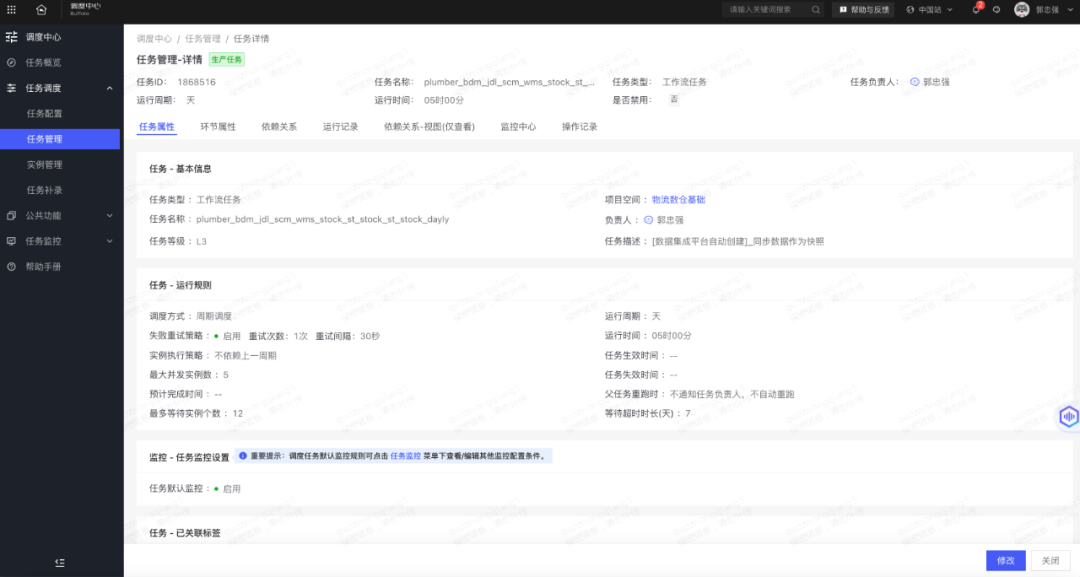Click the 任务监控 link in the notice banner
Screen dimensions: 1080x577
[406, 456]
